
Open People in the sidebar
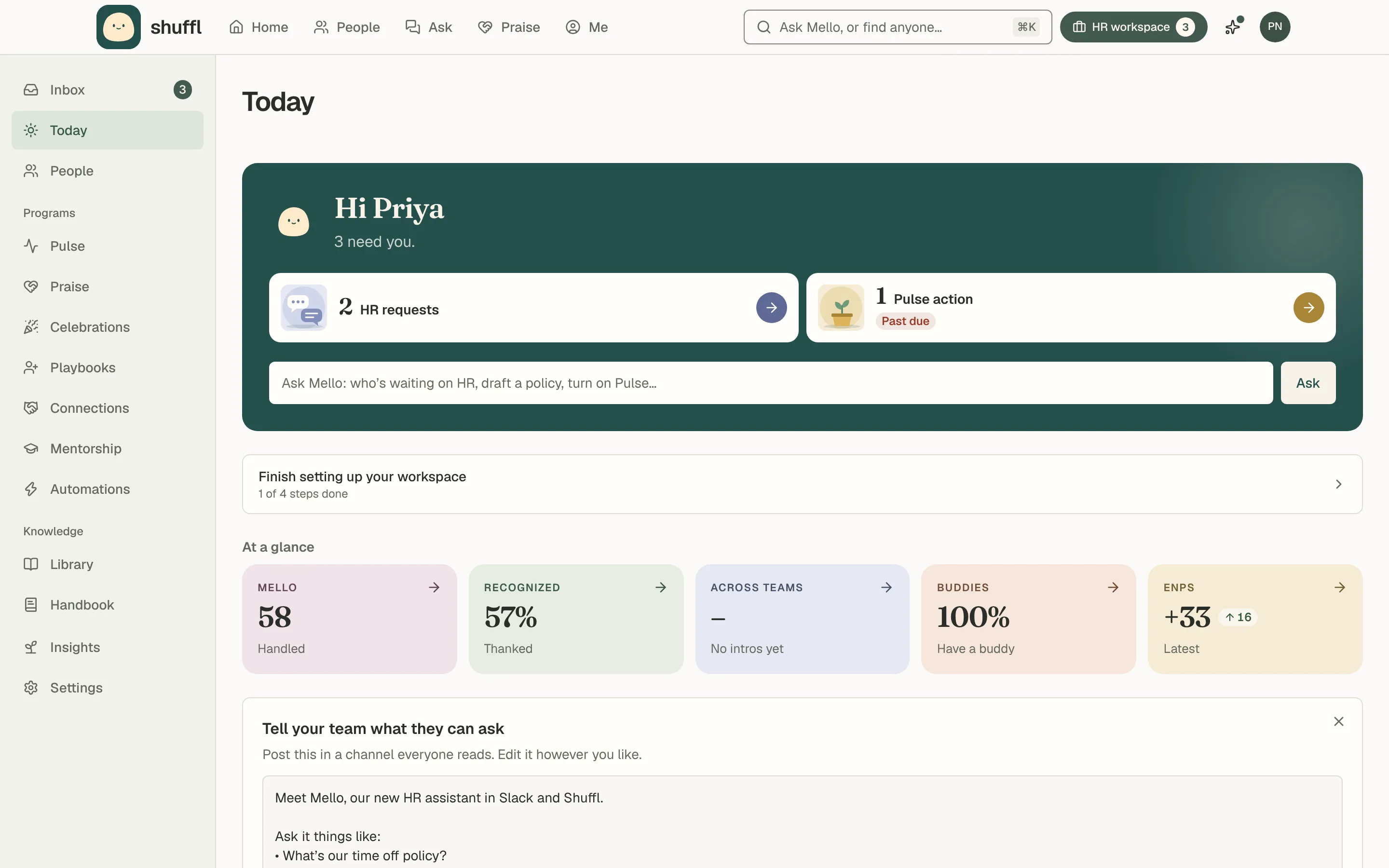108,171
